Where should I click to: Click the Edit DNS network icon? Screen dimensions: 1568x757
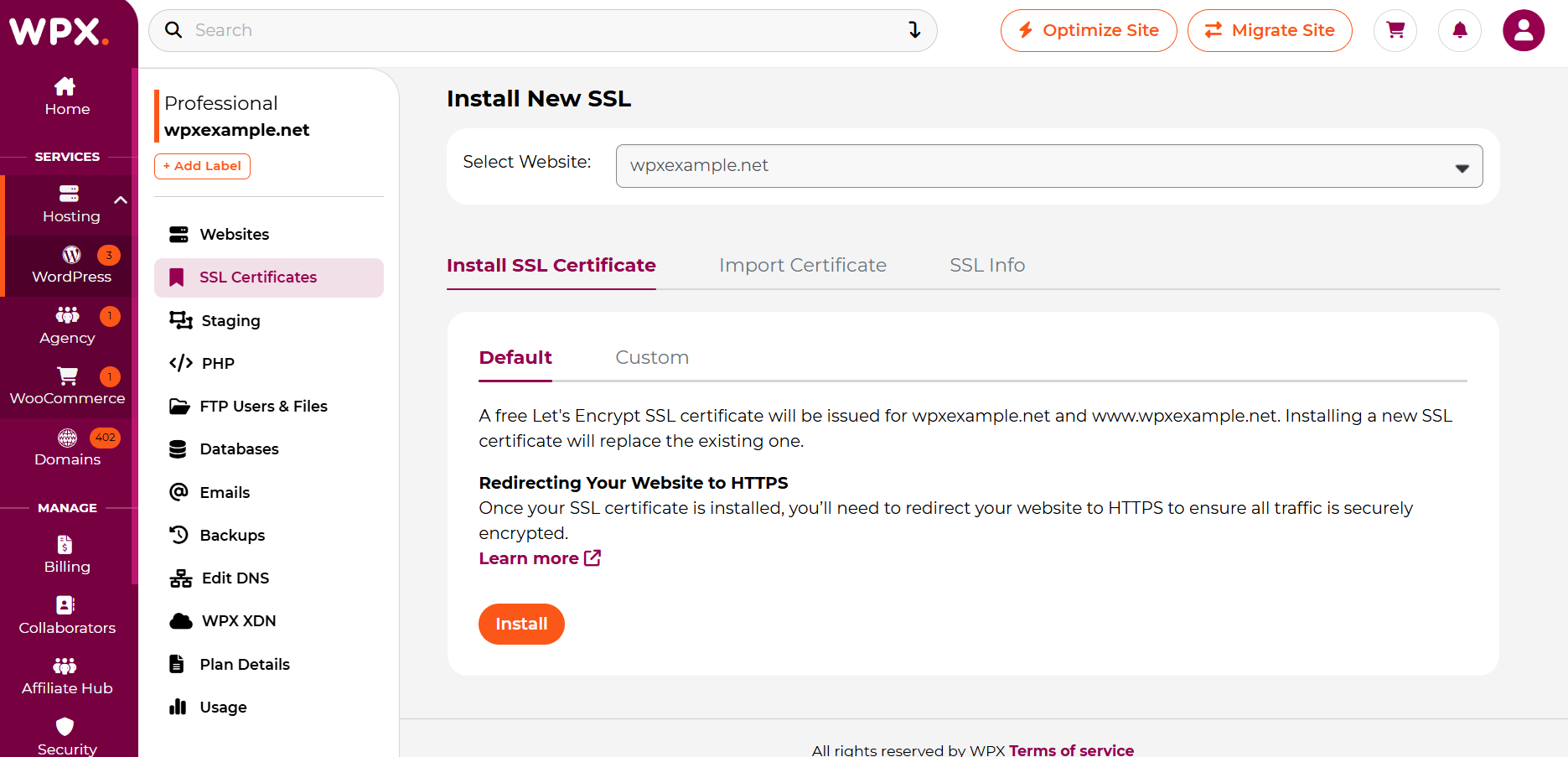181,578
